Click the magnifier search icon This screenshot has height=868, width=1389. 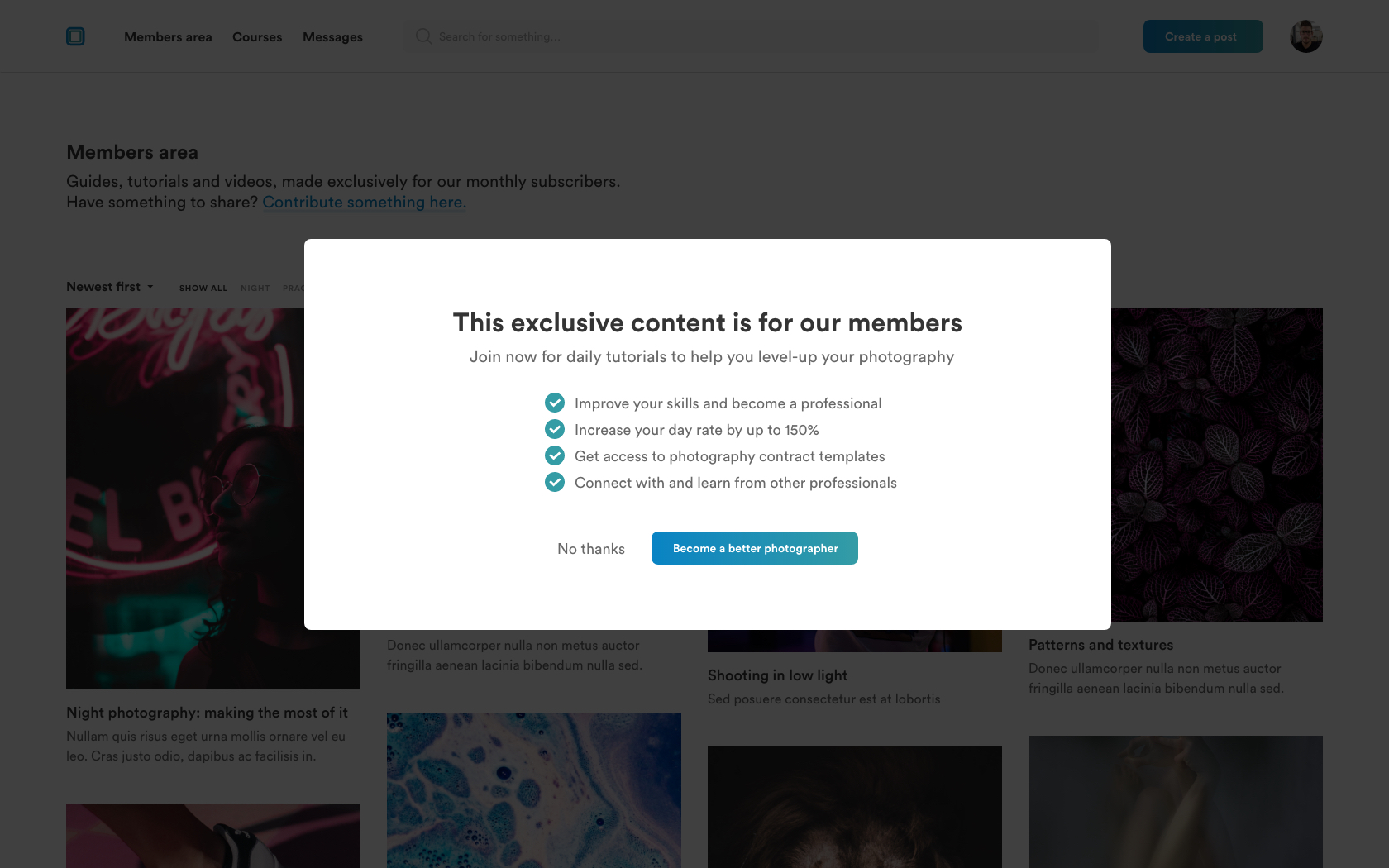pos(423,36)
